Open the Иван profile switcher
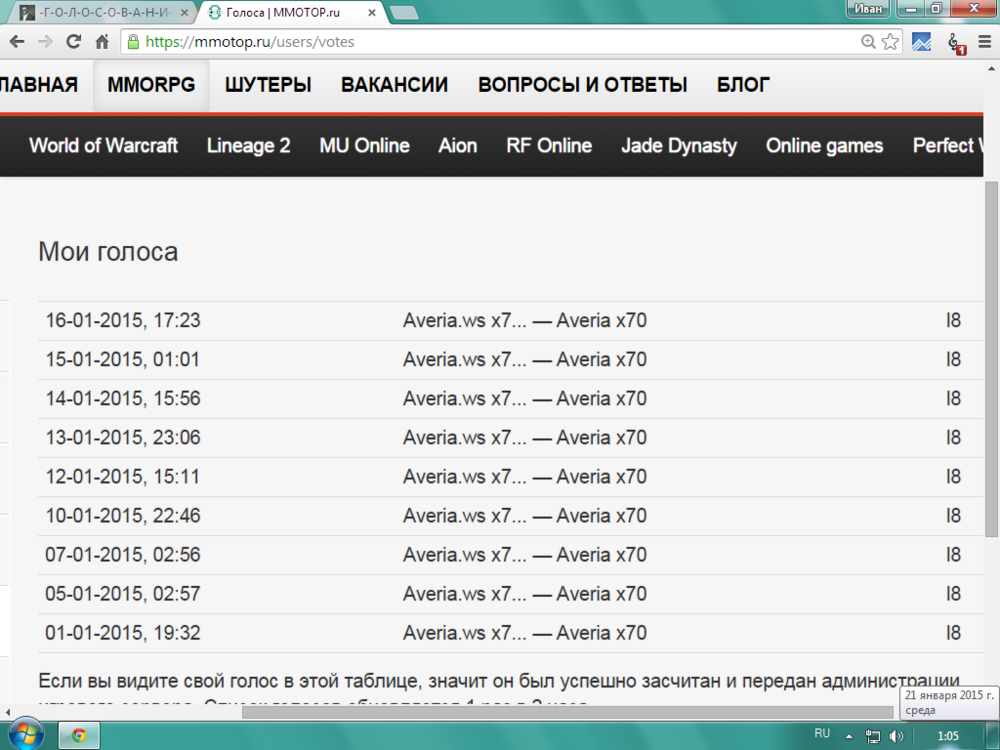The width and height of the screenshot is (1000, 750). tap(868, 7)
